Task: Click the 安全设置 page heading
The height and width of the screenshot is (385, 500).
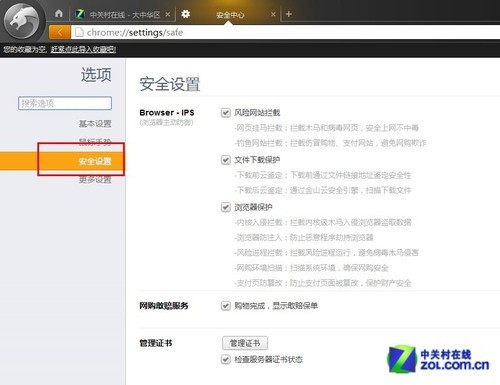Action: pos(169,84)
